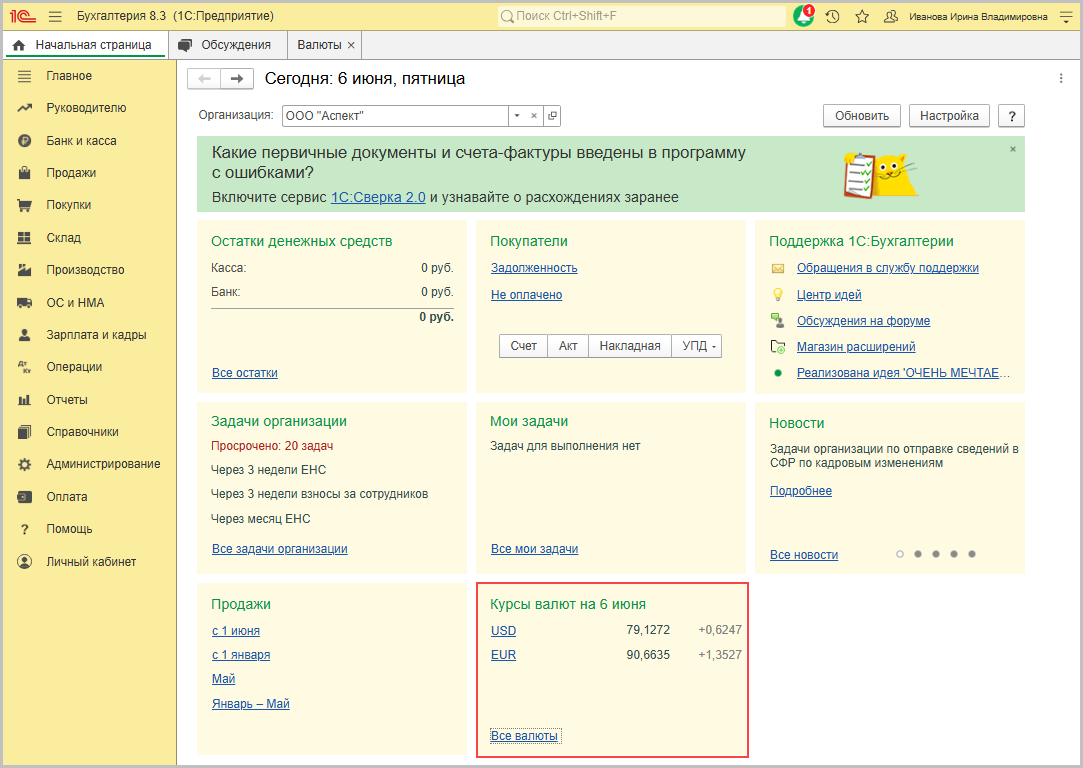Open favorites star icon

click(862, 17)
